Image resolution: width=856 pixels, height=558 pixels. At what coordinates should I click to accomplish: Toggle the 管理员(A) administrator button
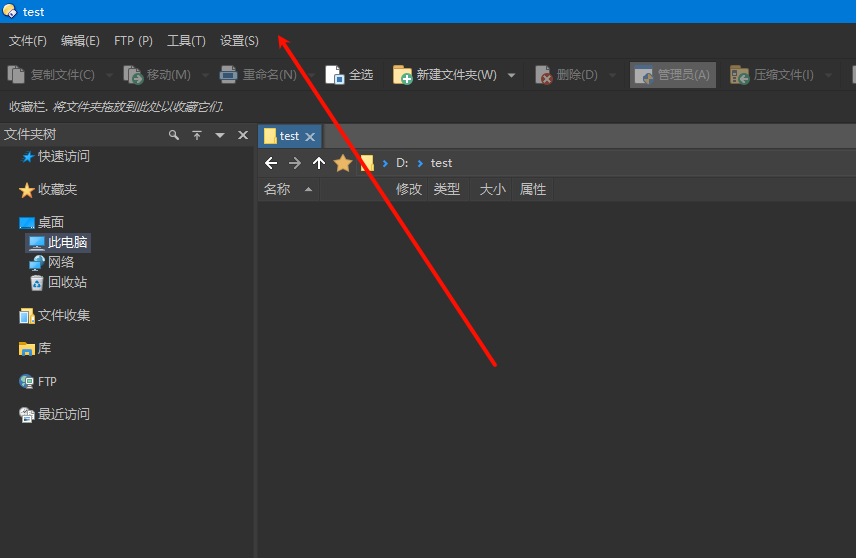click(x=673, y=75)
